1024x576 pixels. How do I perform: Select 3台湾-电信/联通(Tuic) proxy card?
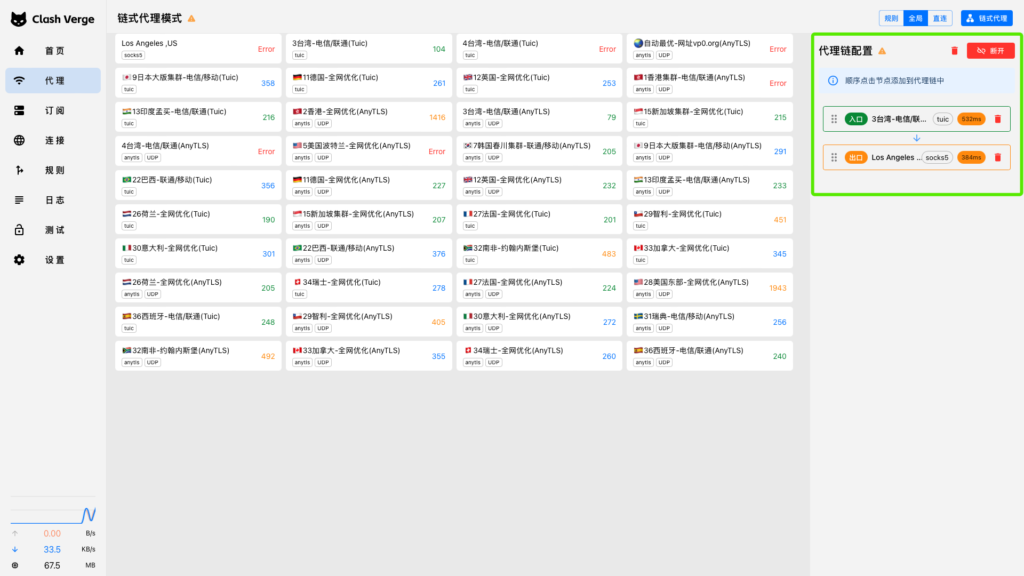tap(368, 49)
